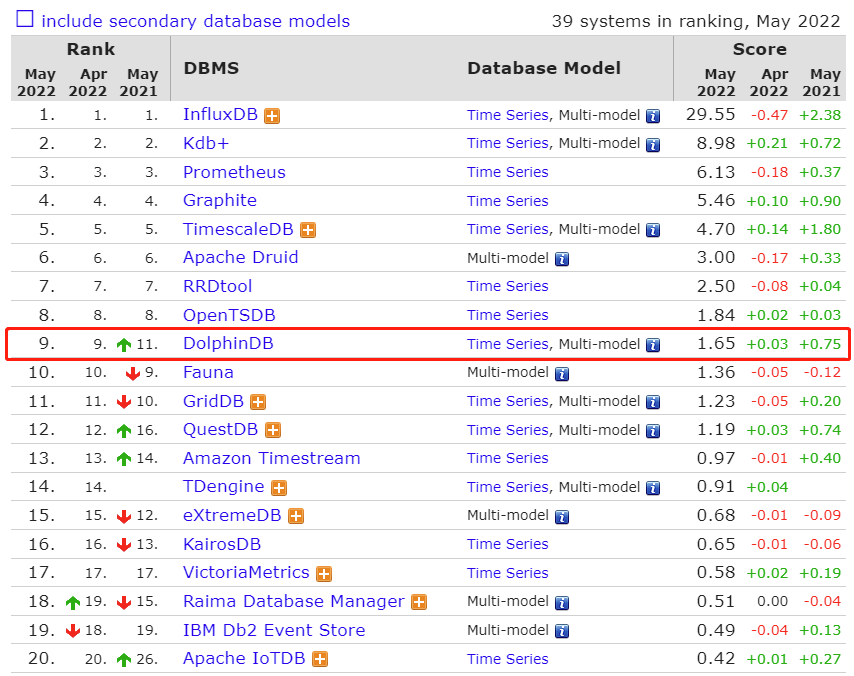Click info icon in Kdb+ row
Screen dimensions: 854x676
coord(653,145)
